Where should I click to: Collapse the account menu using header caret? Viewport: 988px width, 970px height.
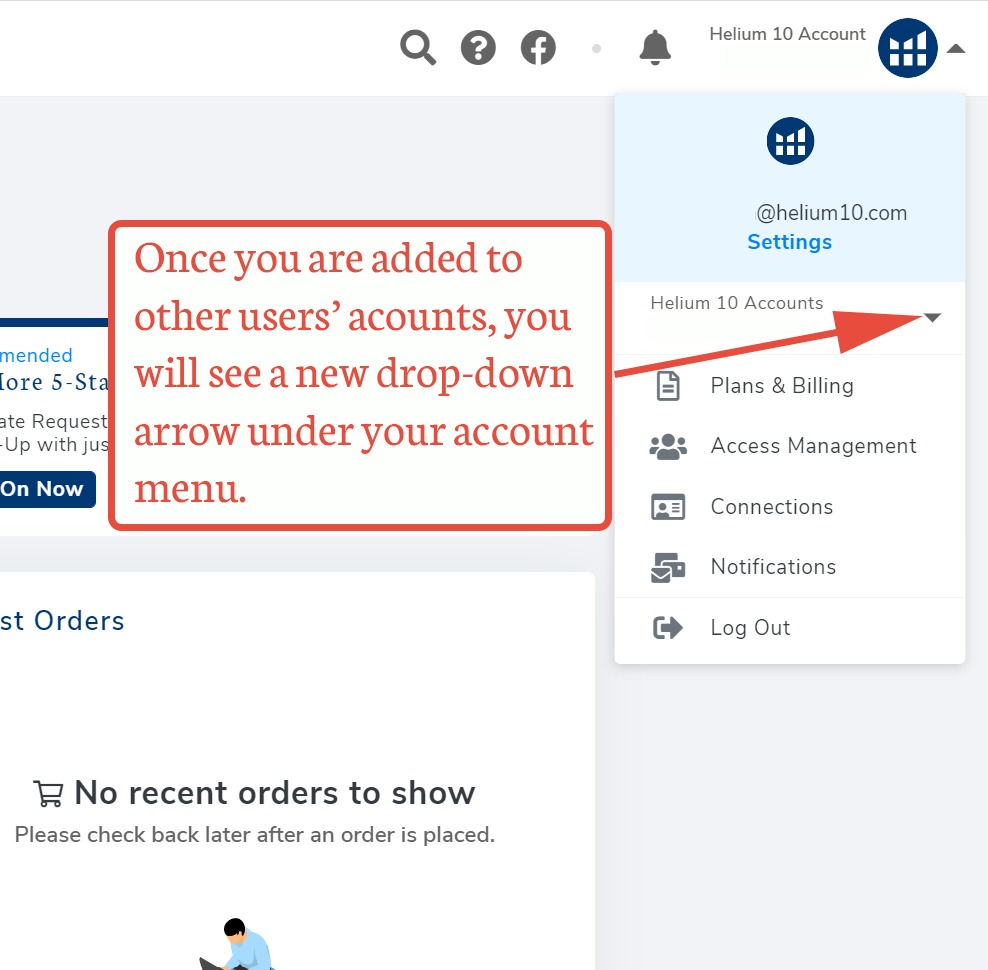point(956,49)
